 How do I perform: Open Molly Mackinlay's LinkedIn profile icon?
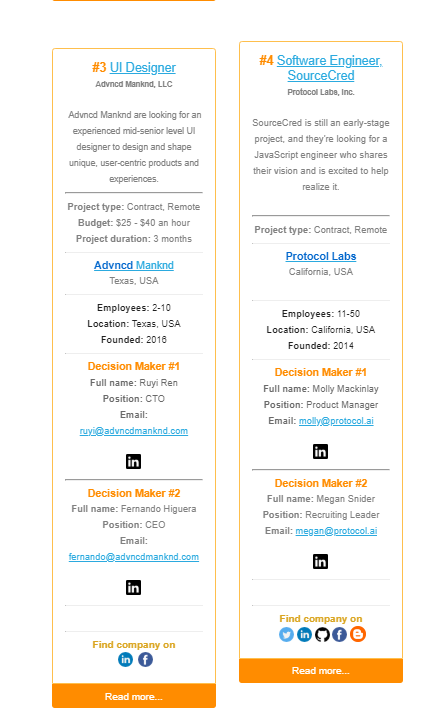tap(320, 452)
